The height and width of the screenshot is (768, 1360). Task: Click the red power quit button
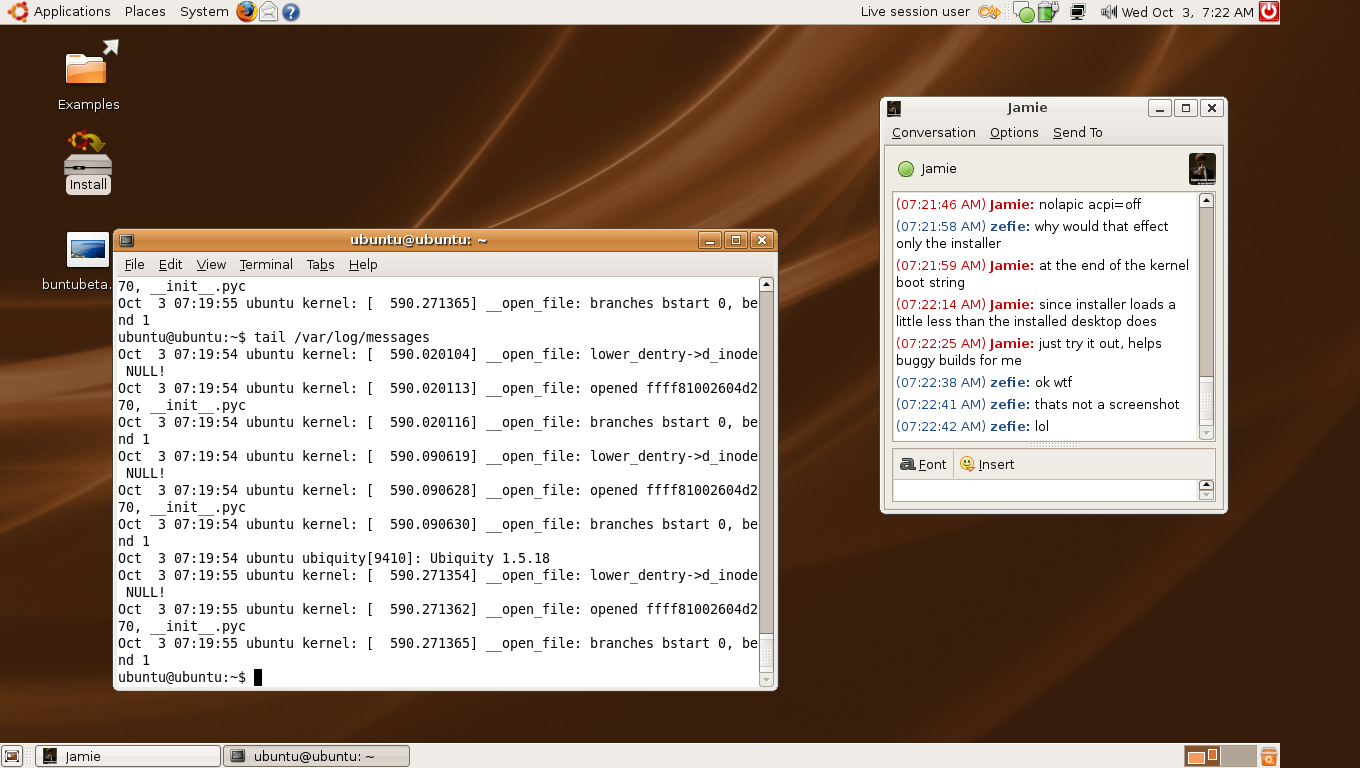(x=1269, y=12)
